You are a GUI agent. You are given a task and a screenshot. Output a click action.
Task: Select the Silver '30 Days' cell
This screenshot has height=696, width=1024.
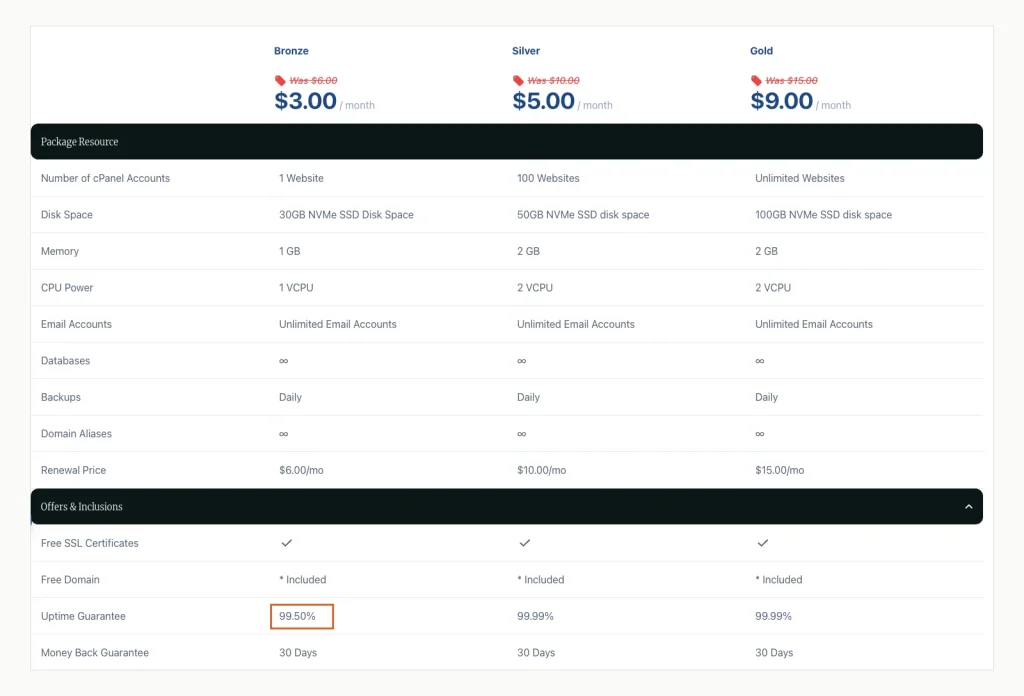click(x=536, y=653)
